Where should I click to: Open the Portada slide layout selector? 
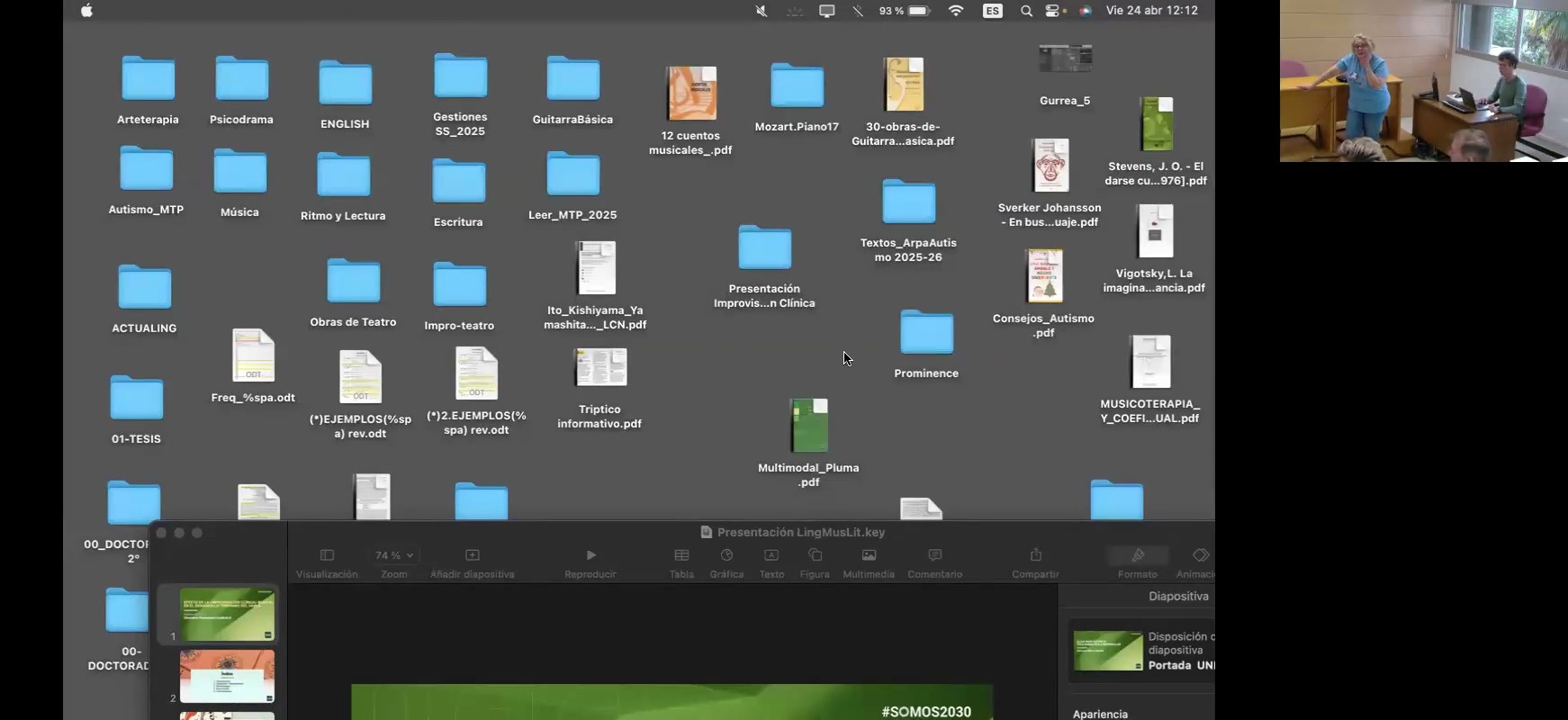click(x=1143, y=651)
